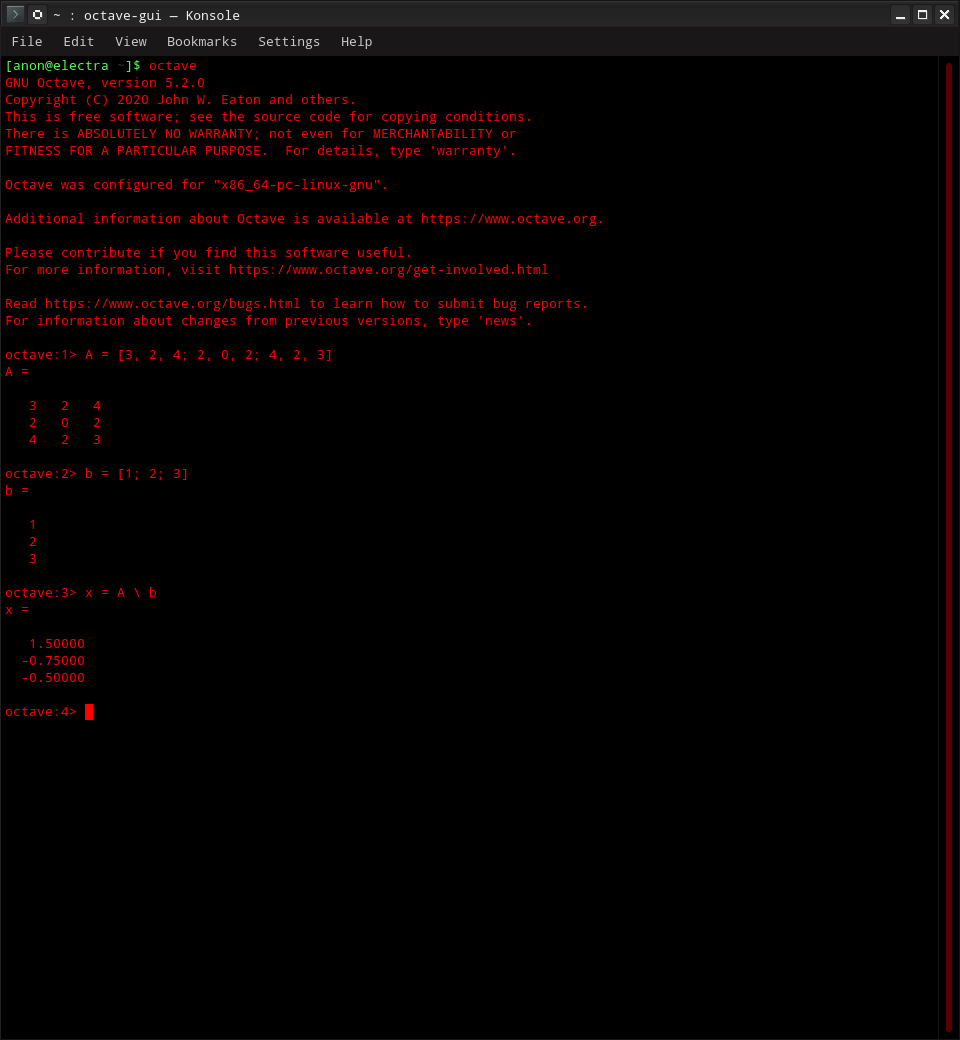
Task: Open the Settings menu
Action: tap(288, 41)
